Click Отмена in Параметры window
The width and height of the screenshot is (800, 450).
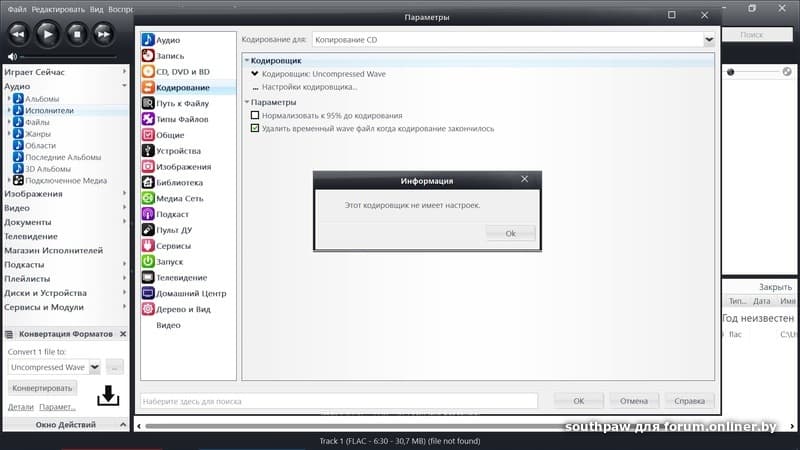pos(634,401)
